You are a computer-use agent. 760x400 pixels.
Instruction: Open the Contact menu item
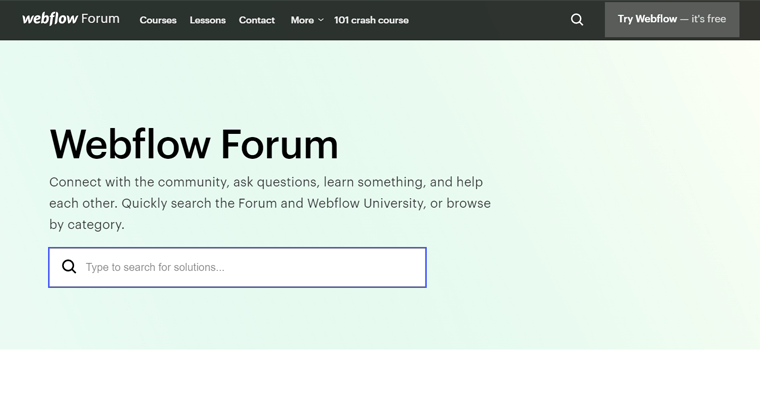[x=257, y=20]
